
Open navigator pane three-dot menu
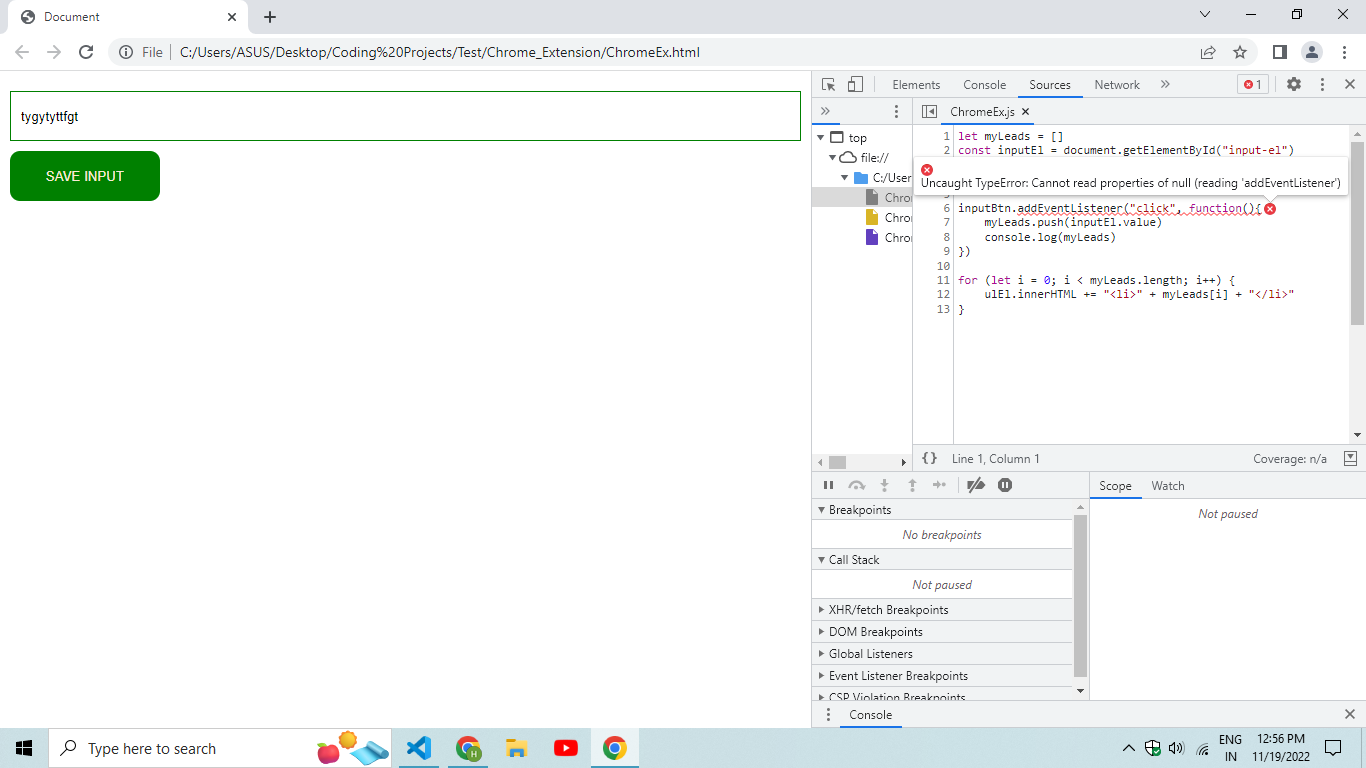click(896, 111)
